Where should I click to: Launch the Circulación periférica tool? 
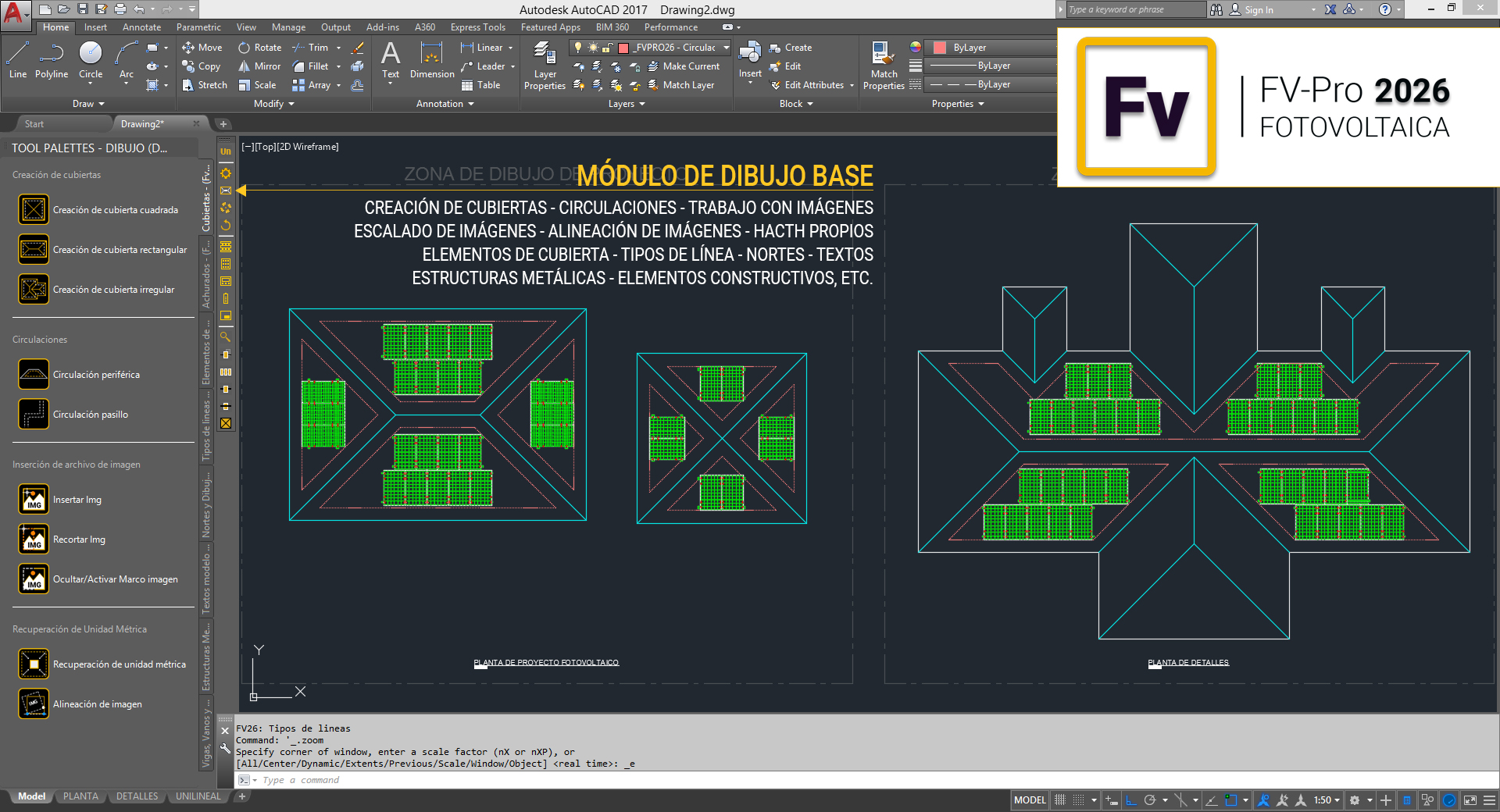[x=34, y=375]
